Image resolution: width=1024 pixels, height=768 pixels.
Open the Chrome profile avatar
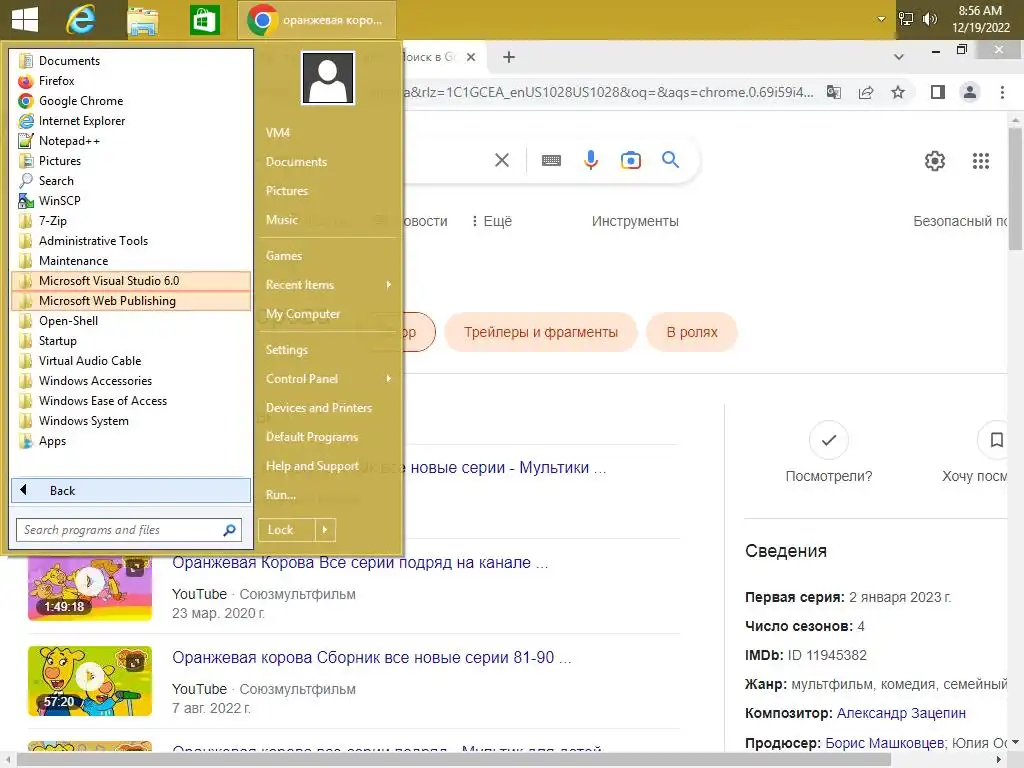pyautogui.click(x=970, y=92)
